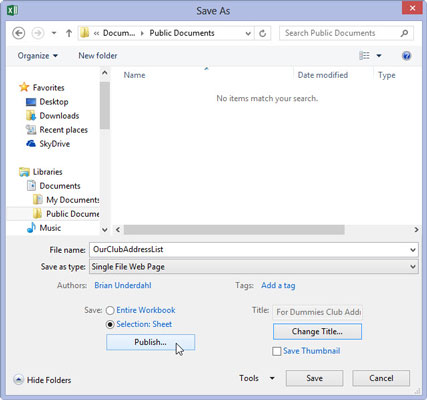Open the Save as type combo box
The height and width of the screenshot is (400, 427).
[254, 267]
